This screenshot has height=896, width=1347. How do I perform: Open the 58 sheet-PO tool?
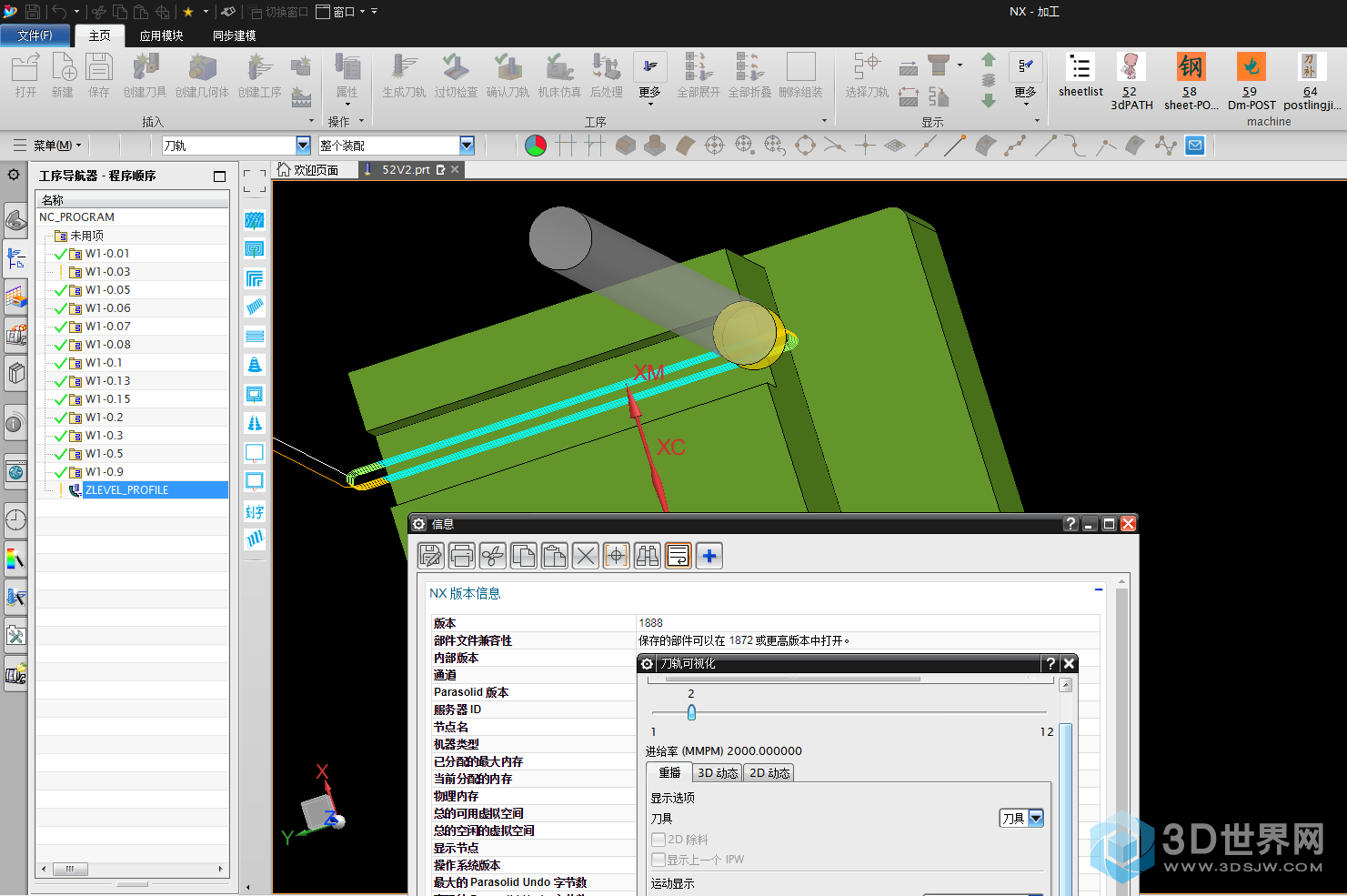click(x=1191, y=67)
